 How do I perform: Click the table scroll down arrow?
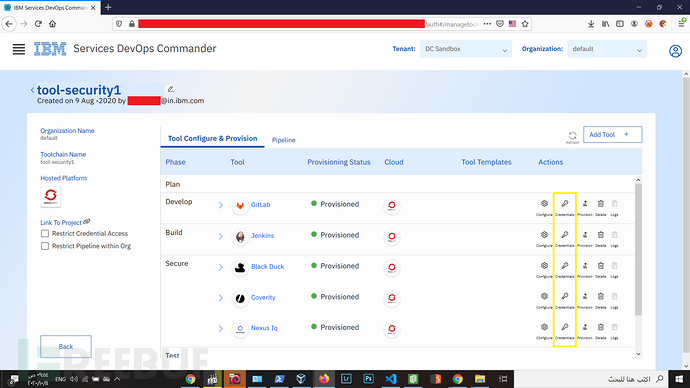coord(638,354)
